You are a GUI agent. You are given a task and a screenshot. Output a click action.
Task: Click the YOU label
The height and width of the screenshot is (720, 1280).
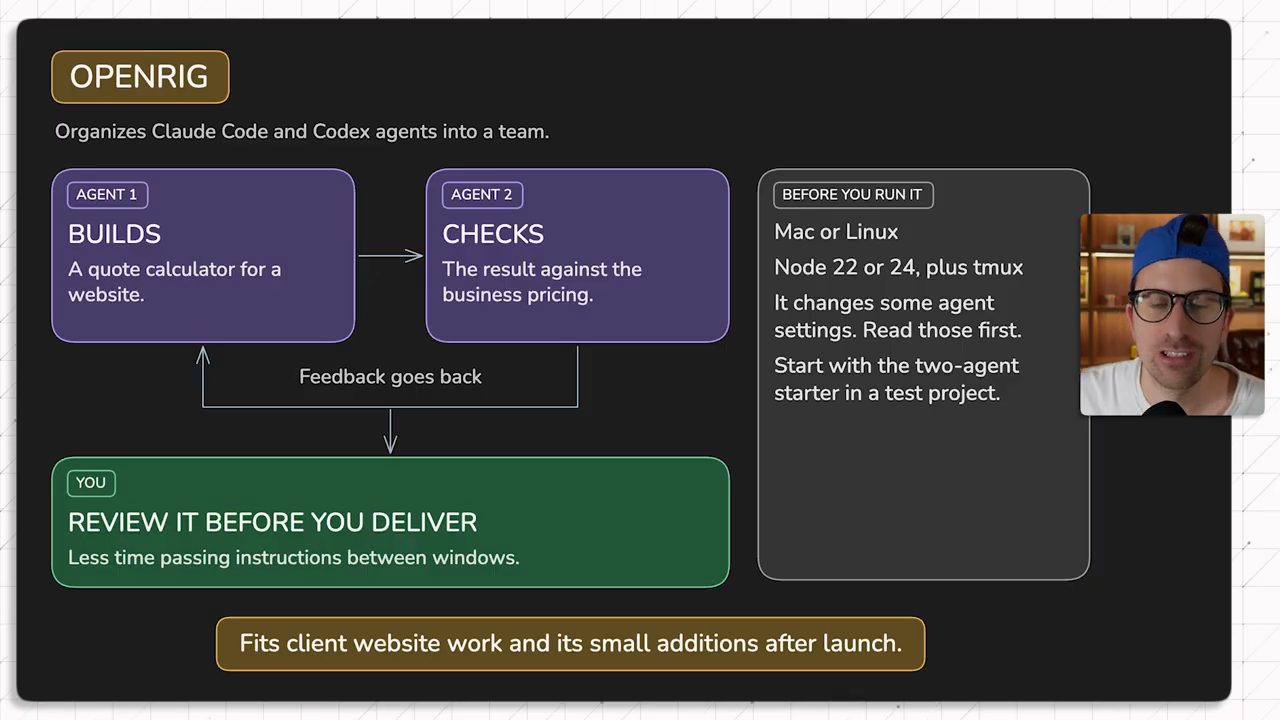91,483
